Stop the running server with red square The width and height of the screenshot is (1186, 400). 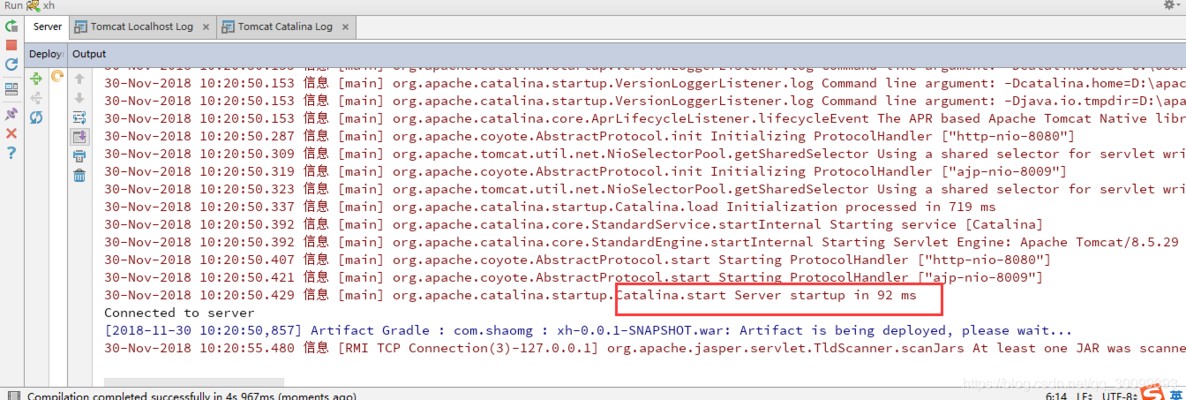coord(11,45)
